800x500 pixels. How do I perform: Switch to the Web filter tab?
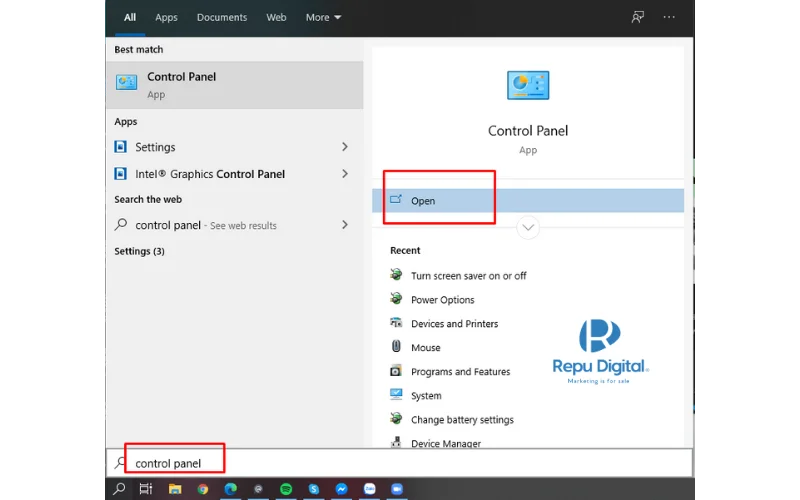(x=276, y=17)
